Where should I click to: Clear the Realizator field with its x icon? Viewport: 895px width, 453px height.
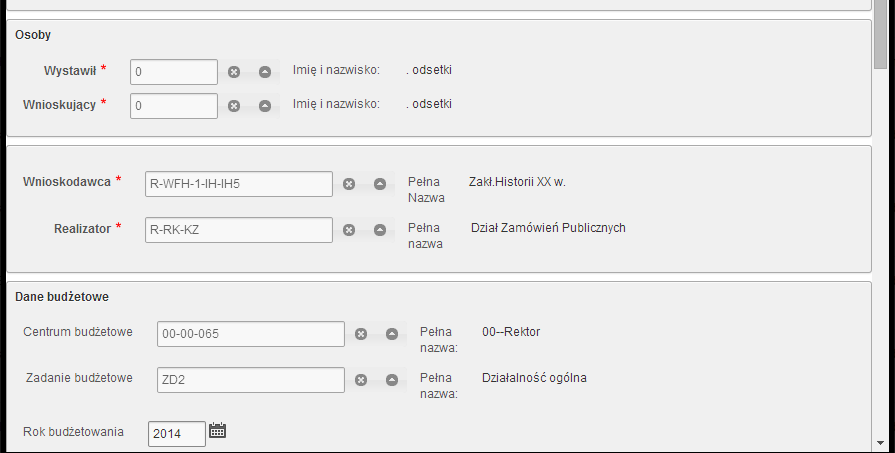point(349,230)
